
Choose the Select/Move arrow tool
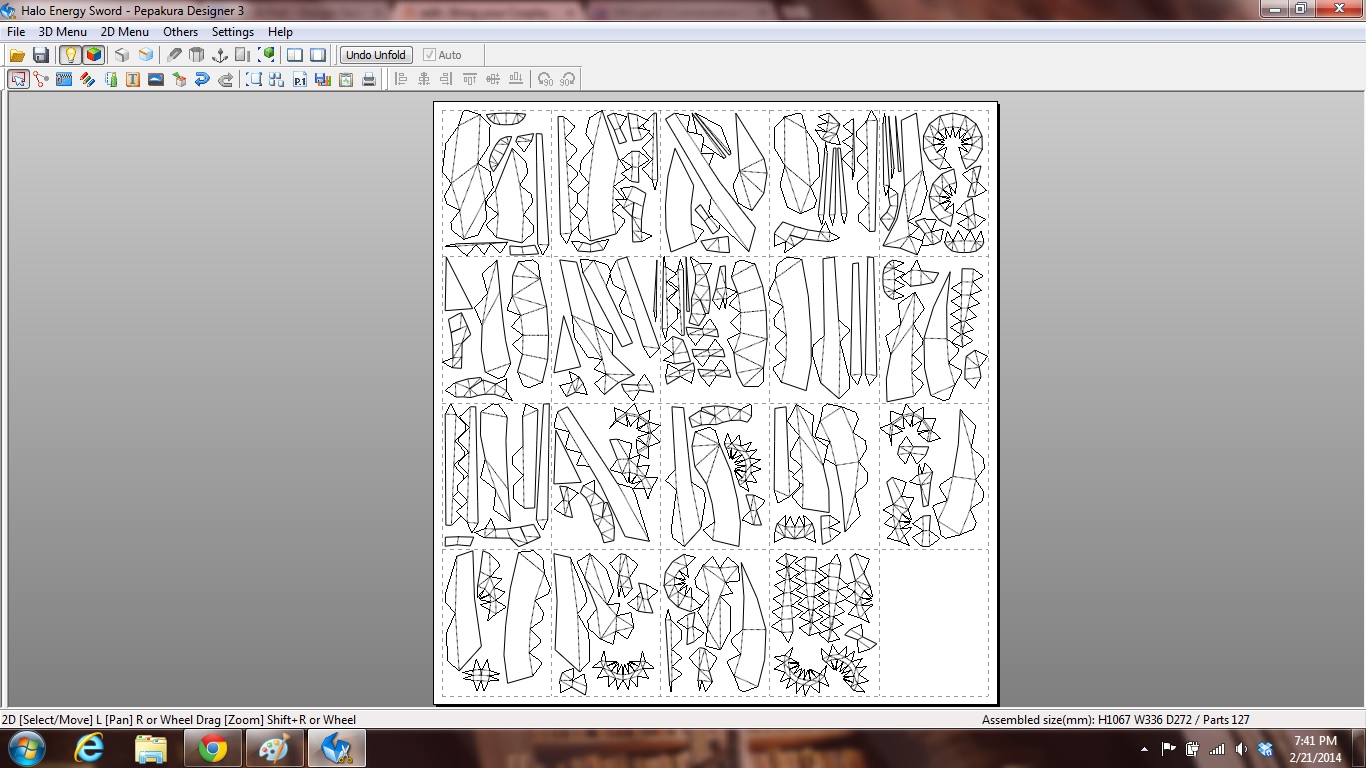(x=18, y=80)
